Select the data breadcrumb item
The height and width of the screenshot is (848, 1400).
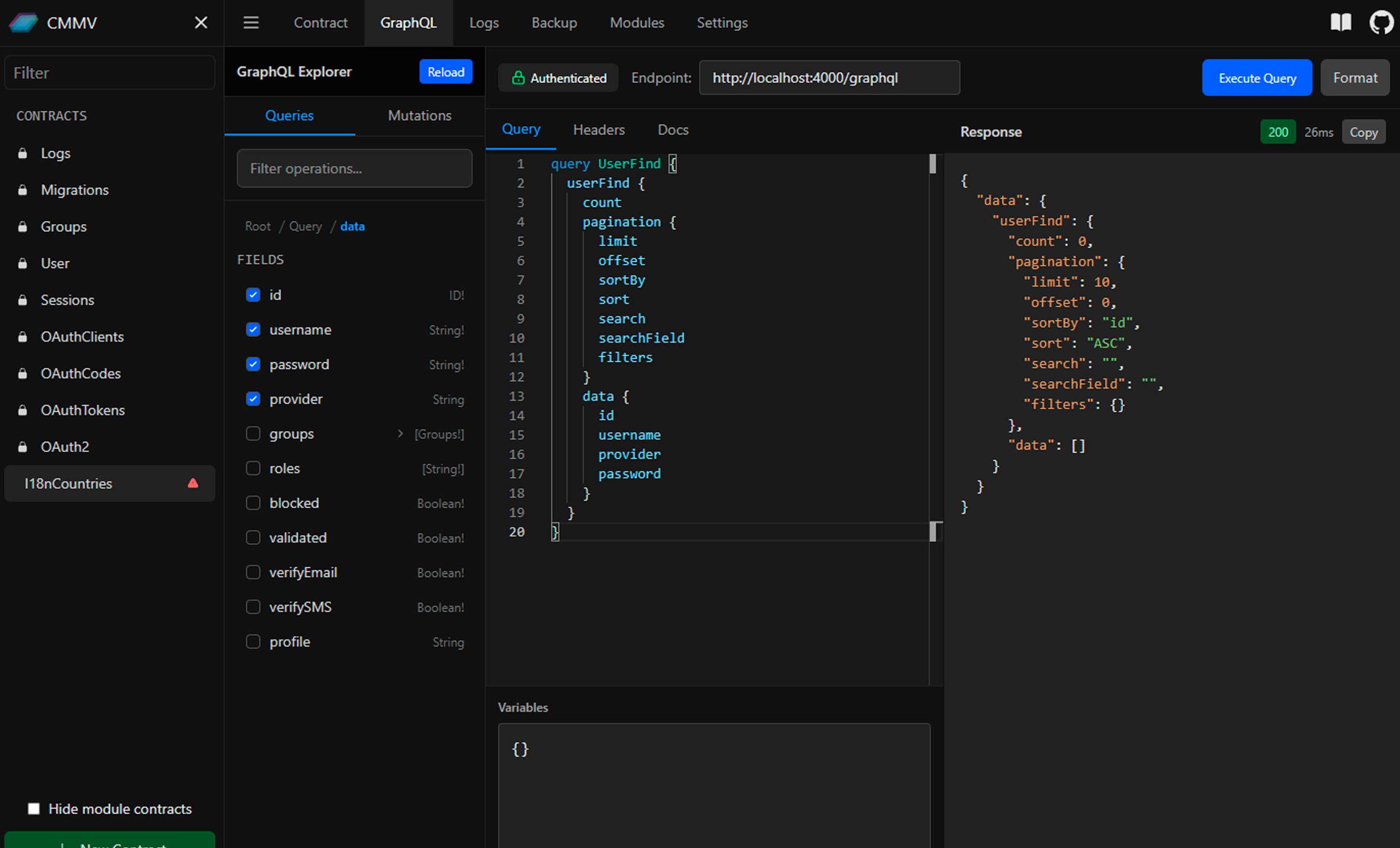(352, 226)
